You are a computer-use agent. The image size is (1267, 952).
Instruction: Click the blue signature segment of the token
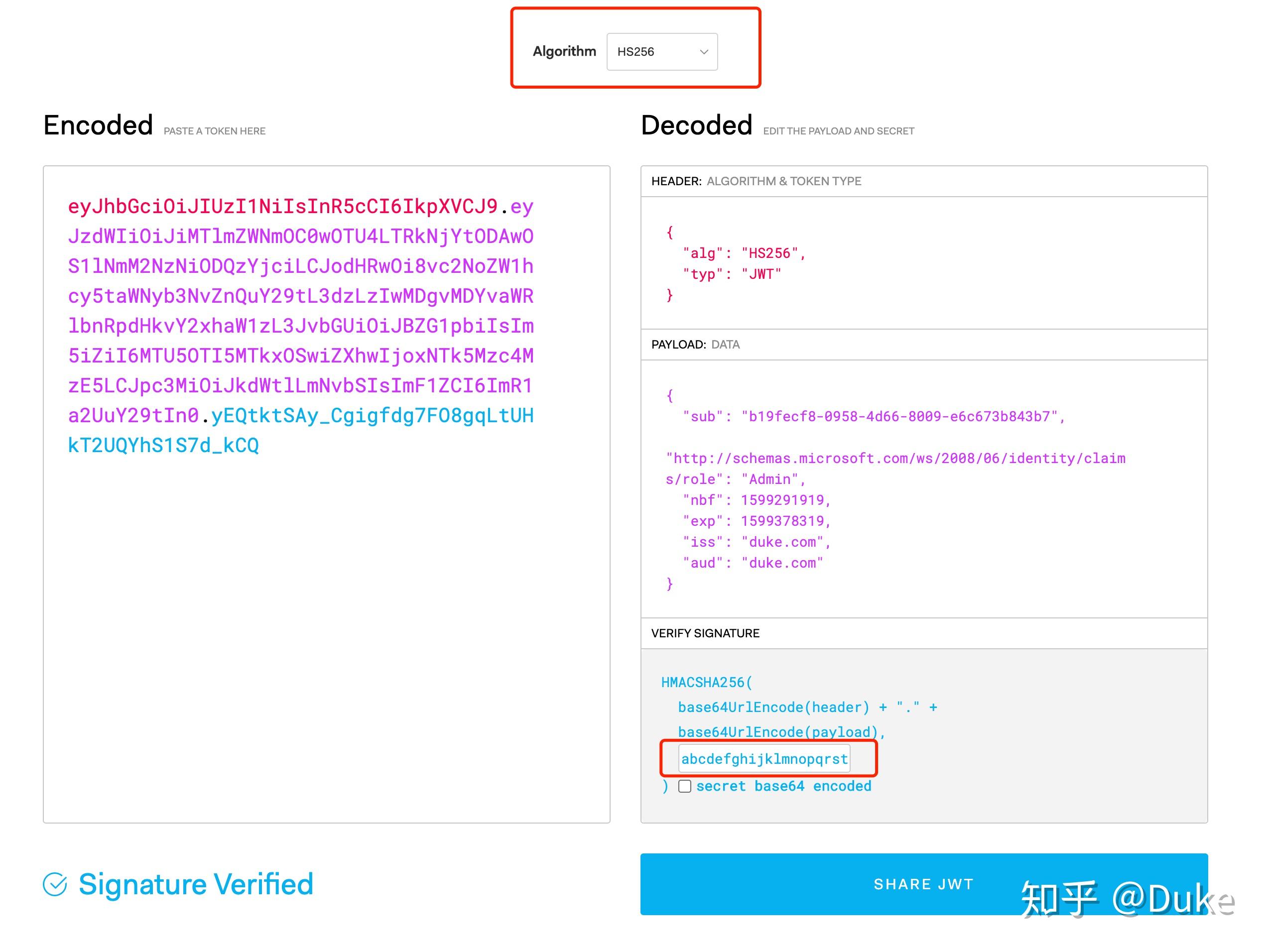(373, 416)
